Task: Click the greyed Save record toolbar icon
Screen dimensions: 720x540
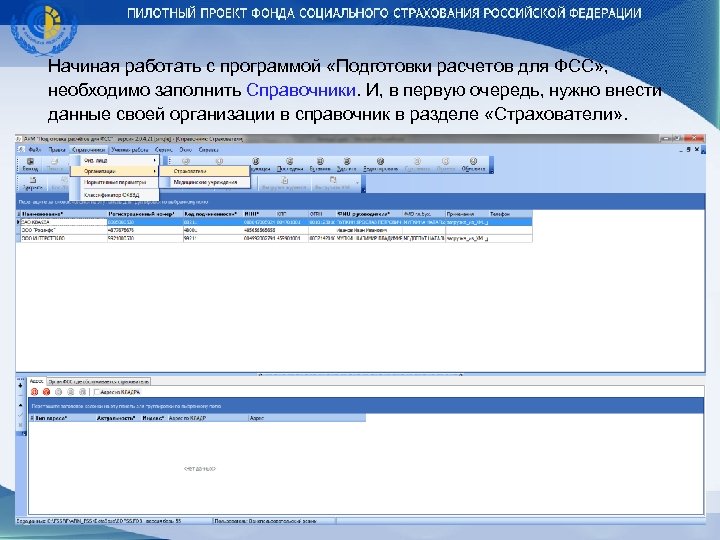Action: 417,164
